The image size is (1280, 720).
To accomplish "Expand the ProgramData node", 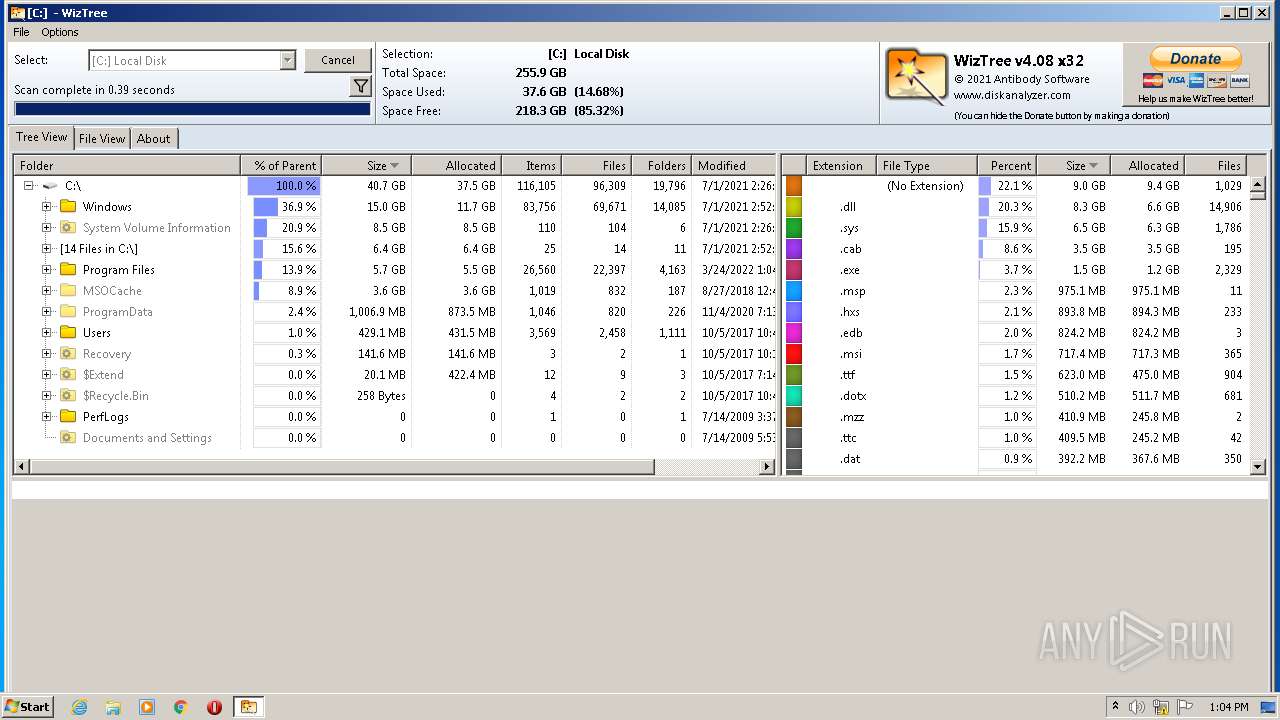I will click(x=46, y=312).
